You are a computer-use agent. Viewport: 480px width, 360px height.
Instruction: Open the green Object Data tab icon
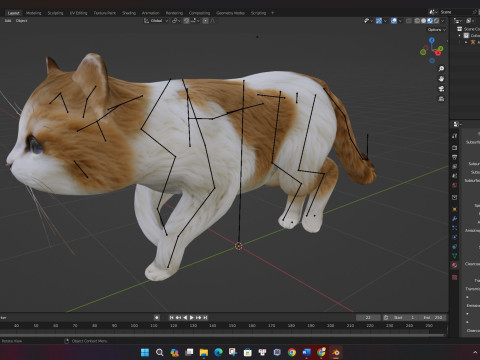tap(454, 256)
